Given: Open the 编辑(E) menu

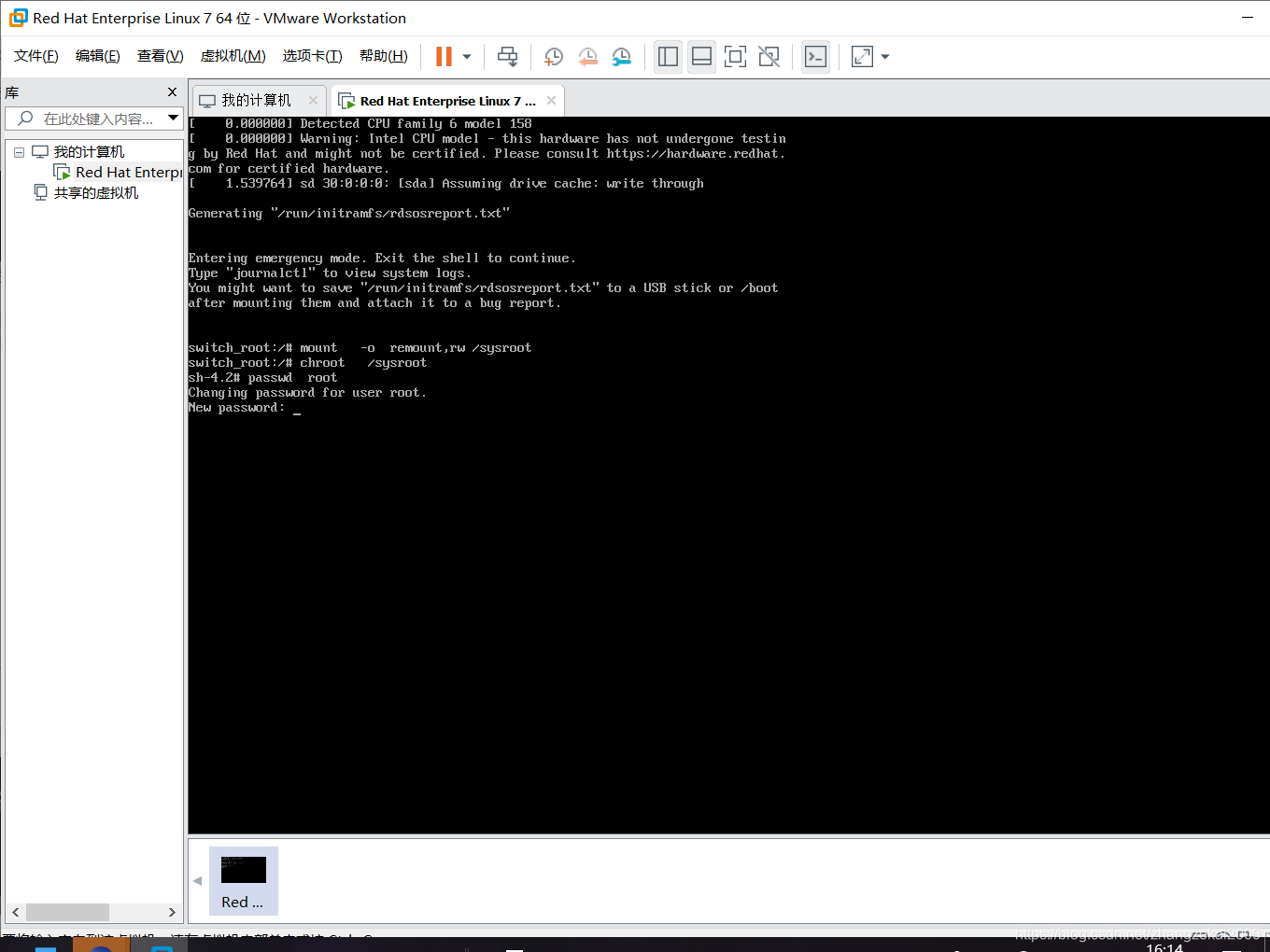Looking at the screenshot, I should pos(98,56).
